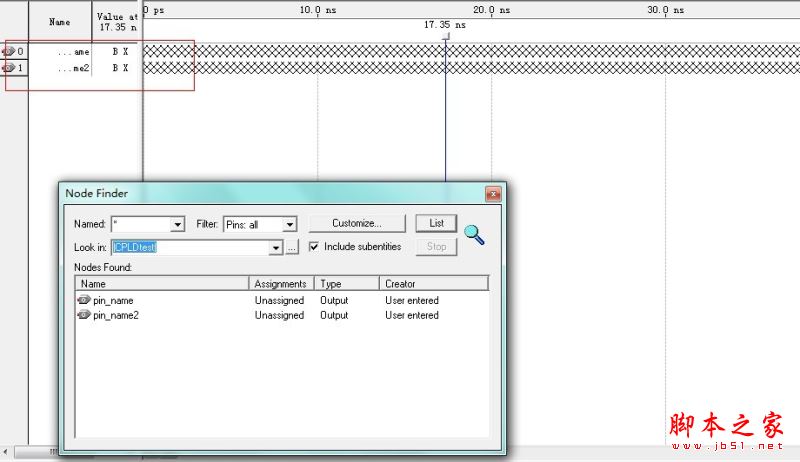Click the output pin icon of pin_name2

84,315
